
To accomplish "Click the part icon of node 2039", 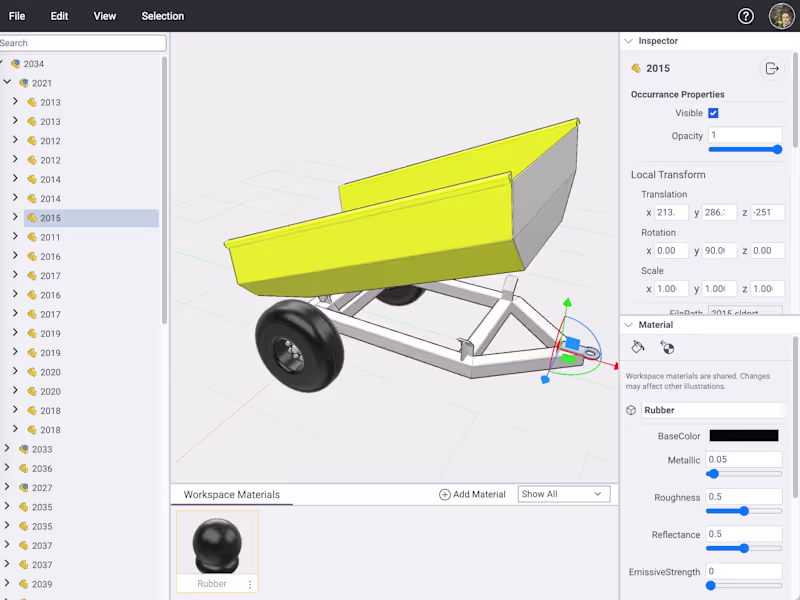I will 24,584.
